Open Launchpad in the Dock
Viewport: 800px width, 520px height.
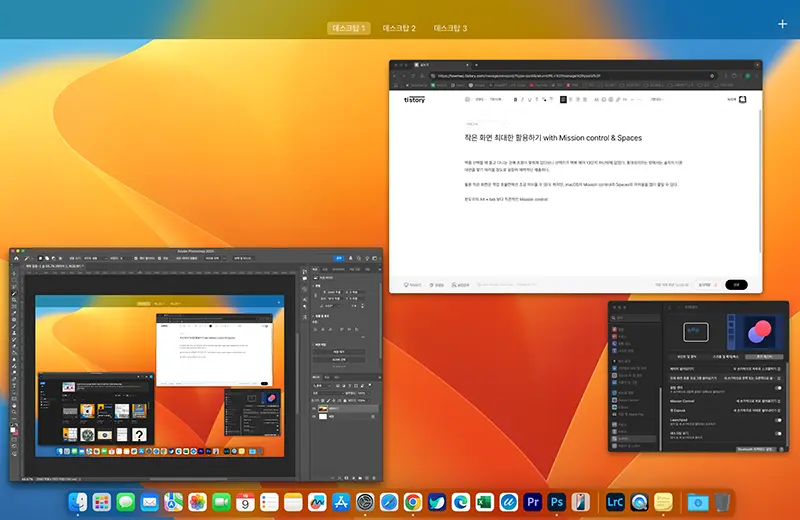[x=102, y=503]
